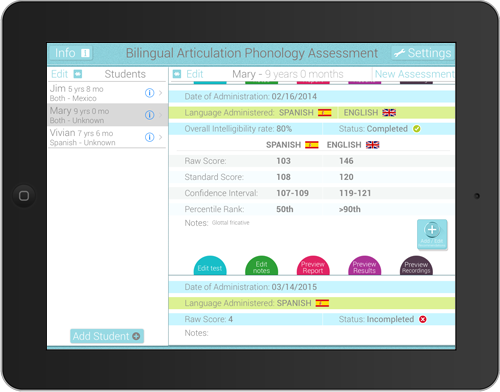Click the iPad home button
This screenshot has width=500, height=392.
click(24, 196)
